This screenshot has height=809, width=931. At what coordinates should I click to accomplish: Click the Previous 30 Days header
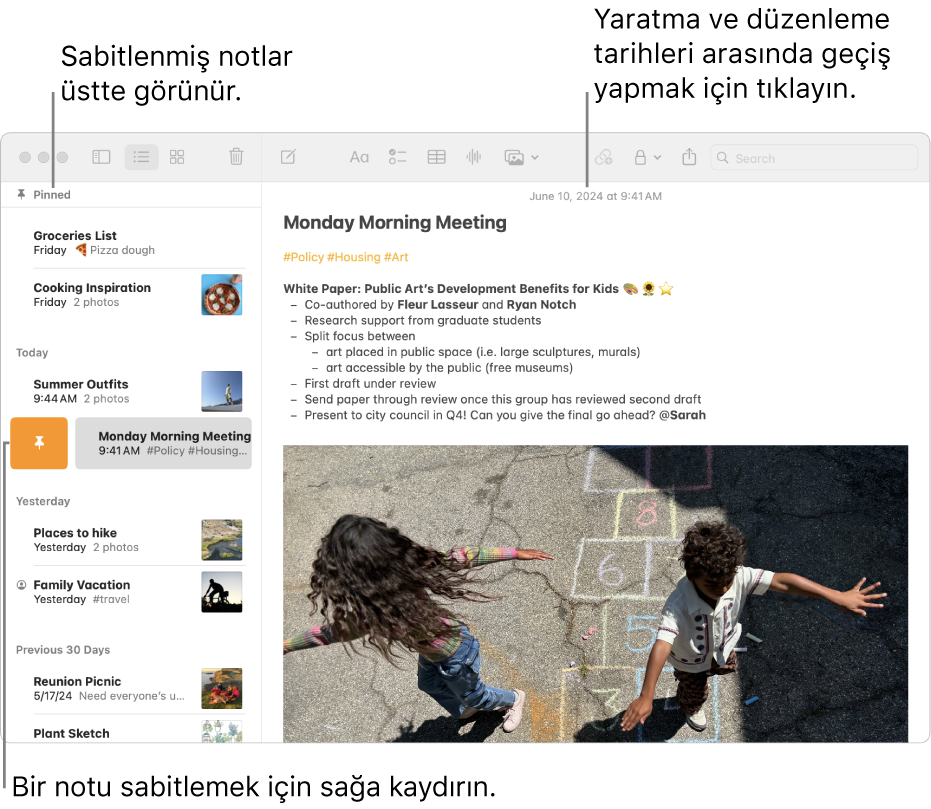63,650
